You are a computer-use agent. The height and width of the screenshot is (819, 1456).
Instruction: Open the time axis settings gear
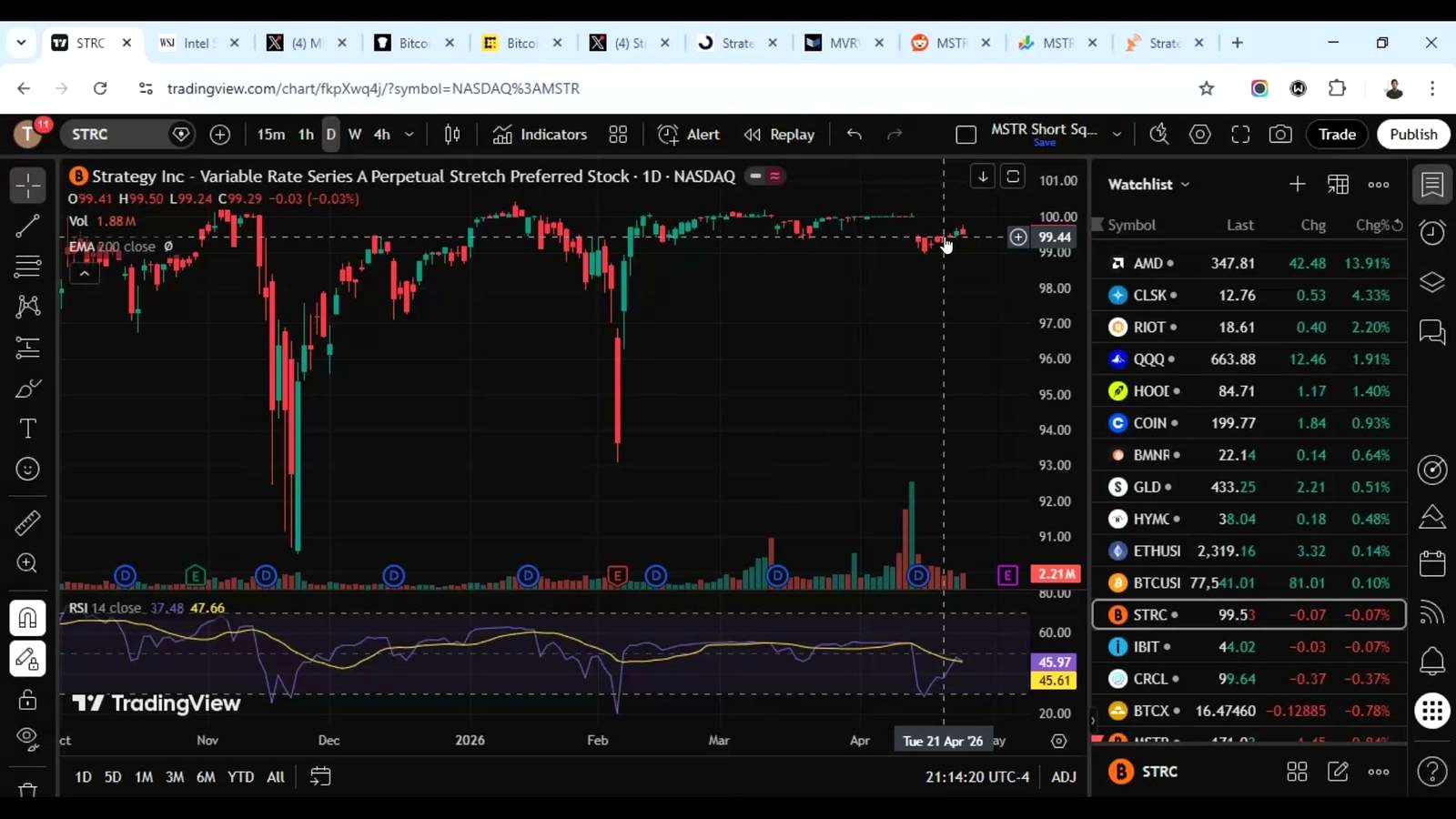click(1058, 741)
